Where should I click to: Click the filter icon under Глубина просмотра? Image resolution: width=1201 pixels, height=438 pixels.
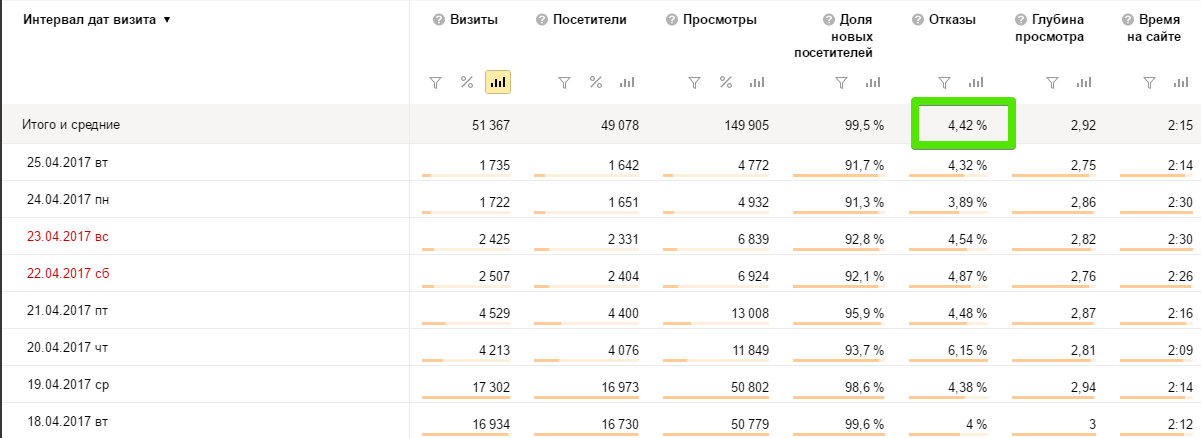click(x=1052, y=82)
